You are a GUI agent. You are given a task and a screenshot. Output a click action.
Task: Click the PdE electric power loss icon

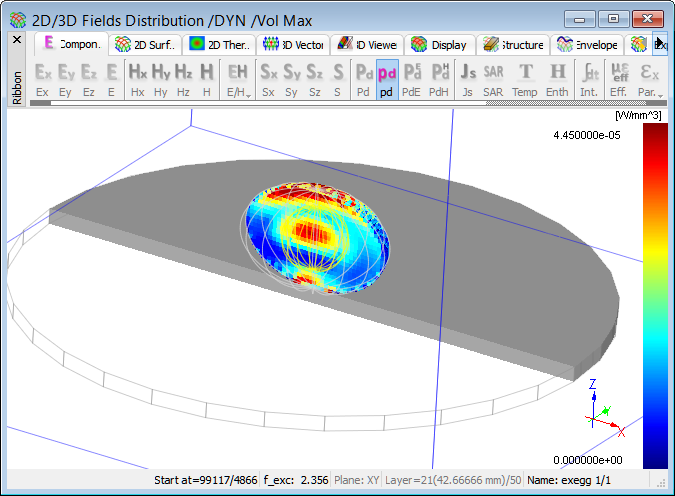tap(411, 78)
